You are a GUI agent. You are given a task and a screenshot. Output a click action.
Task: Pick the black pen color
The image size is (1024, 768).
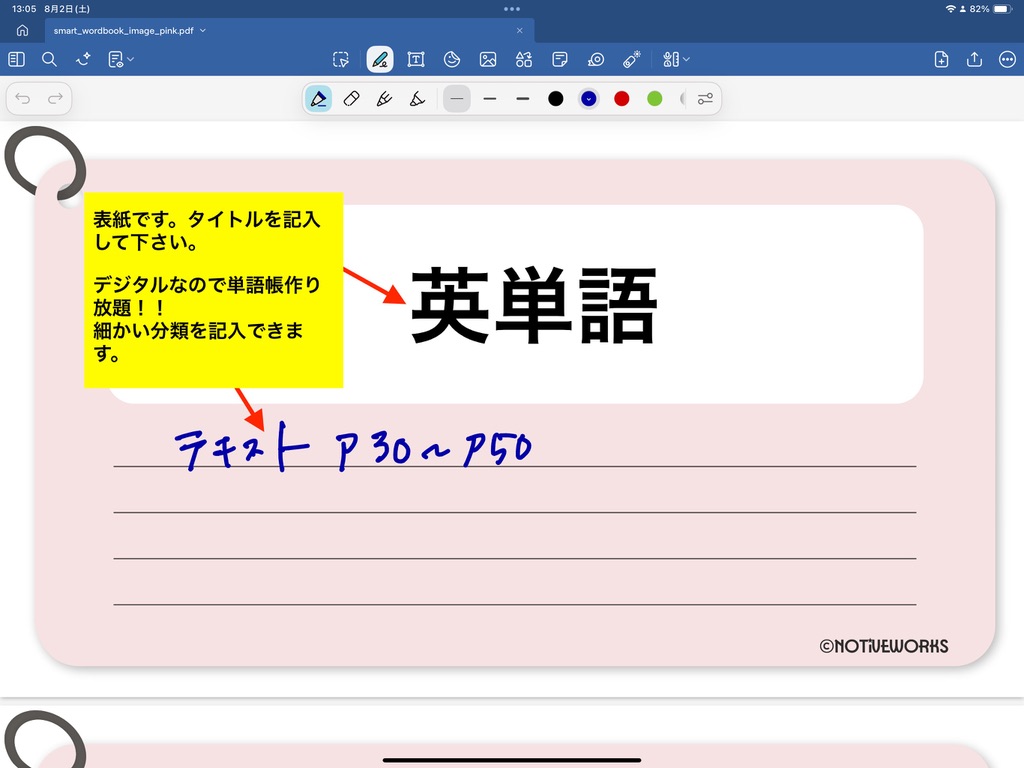click(556, 99)
